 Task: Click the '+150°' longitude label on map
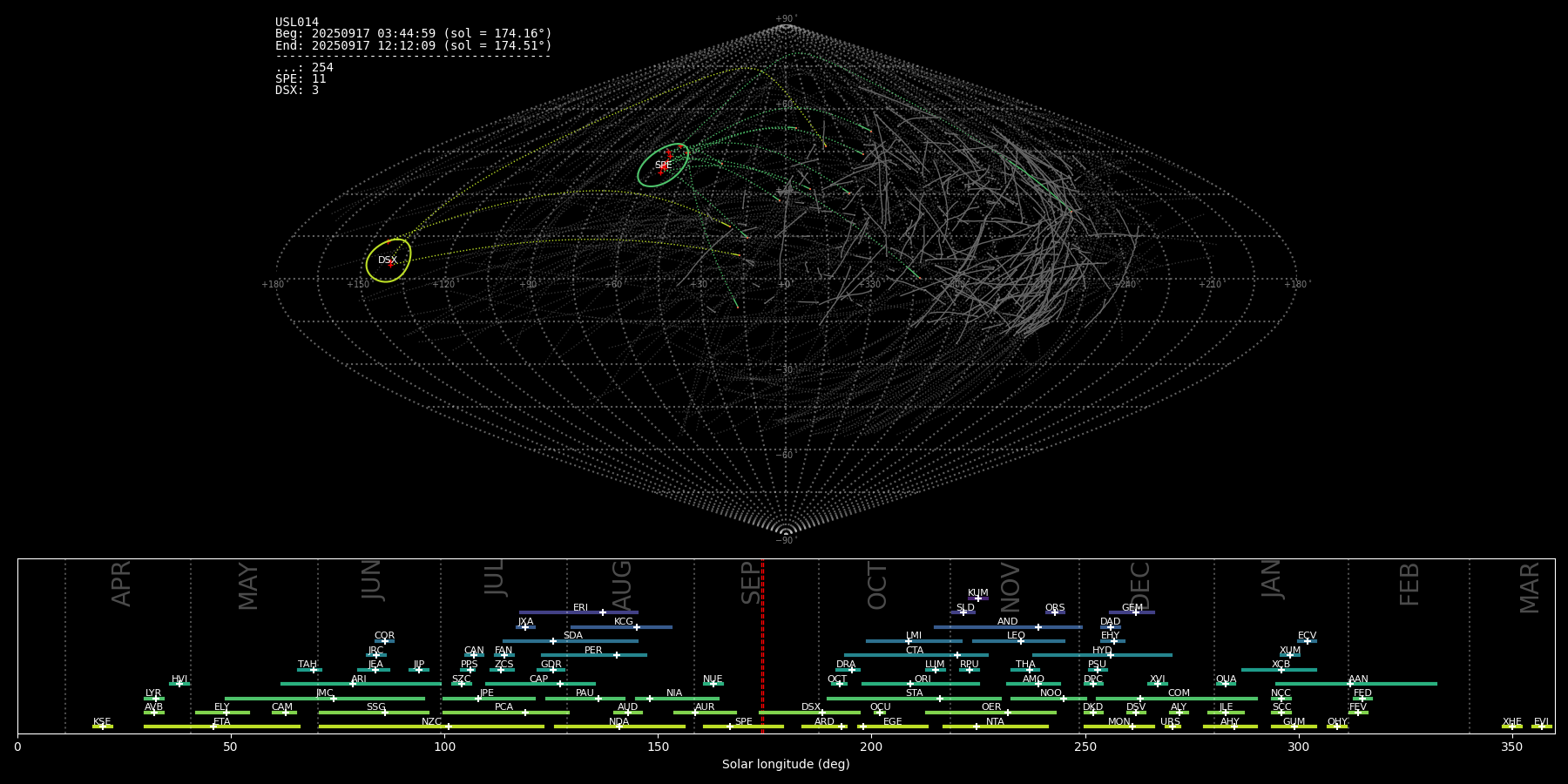tap(359, 285)
